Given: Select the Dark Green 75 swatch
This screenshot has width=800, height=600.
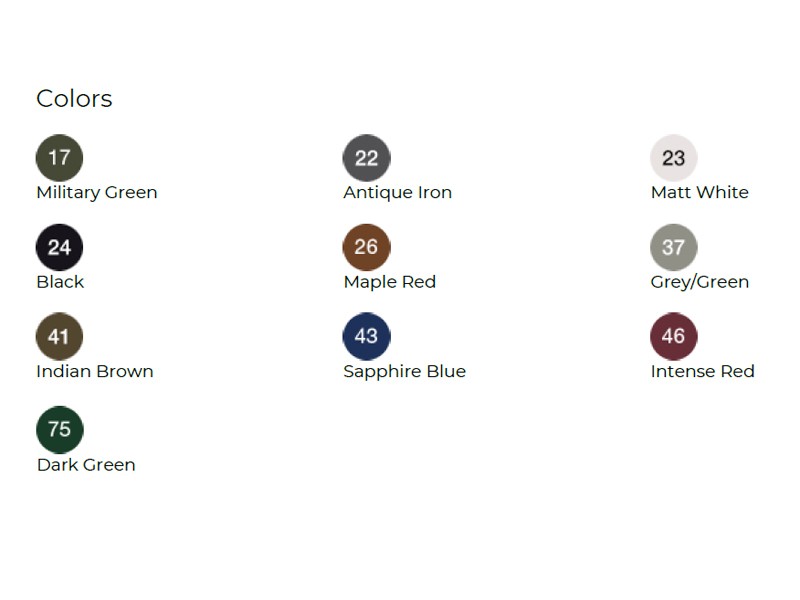Looking at the screenshot, I should click(x=59, y=429).
